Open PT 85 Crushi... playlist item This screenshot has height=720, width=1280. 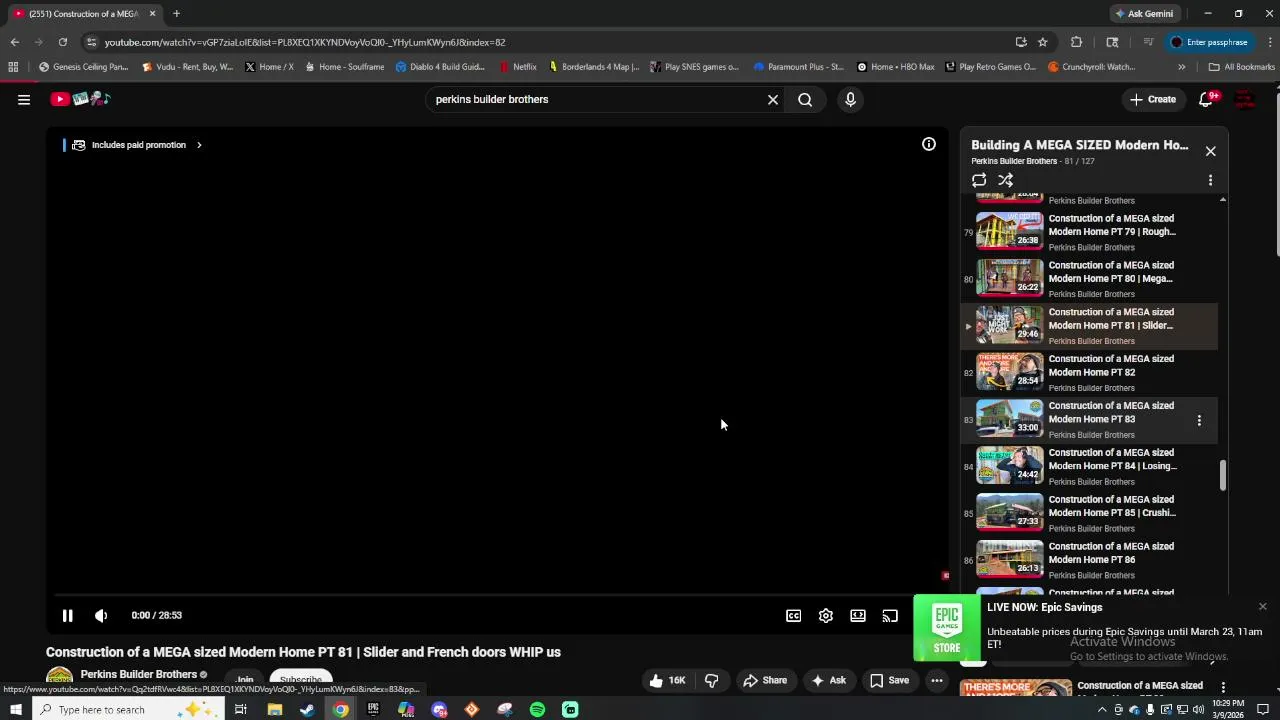[x=1089, y=513]
